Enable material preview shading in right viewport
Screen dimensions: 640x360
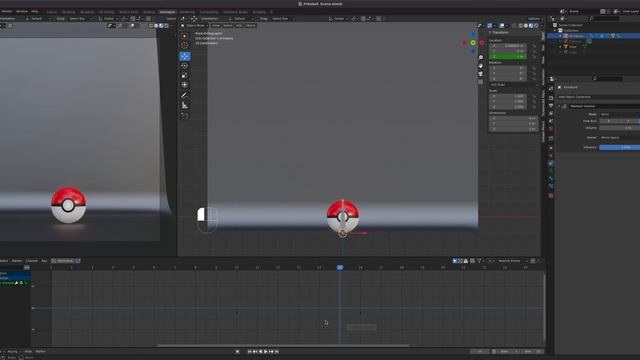531,26
